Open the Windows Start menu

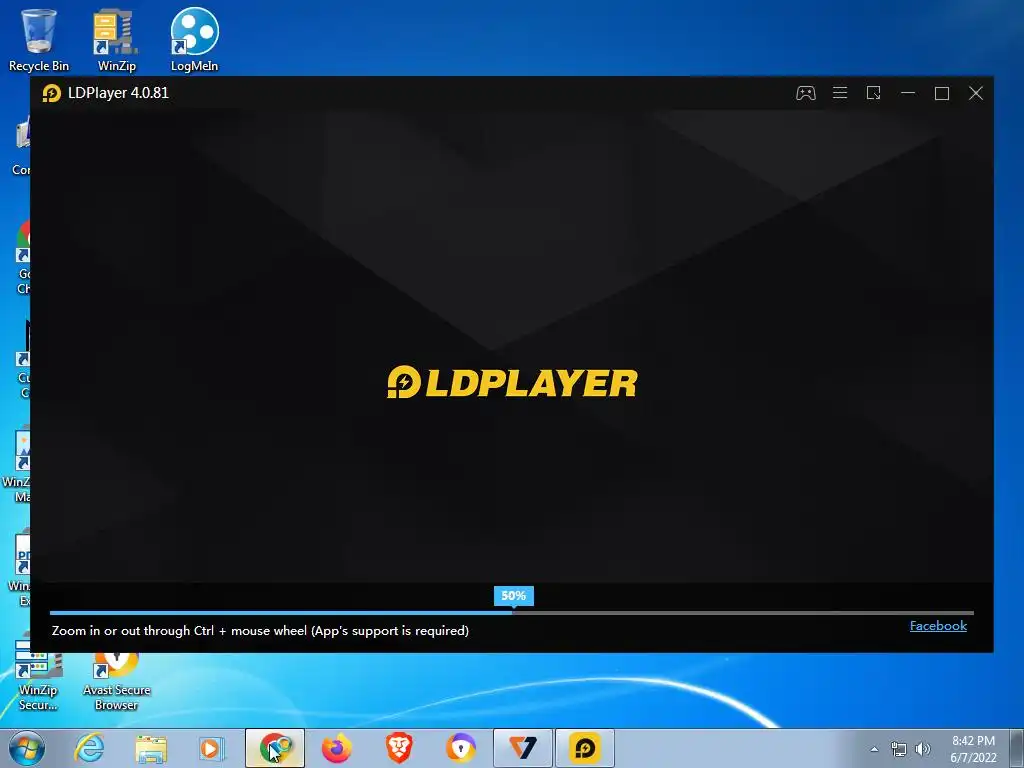(27, 748)
